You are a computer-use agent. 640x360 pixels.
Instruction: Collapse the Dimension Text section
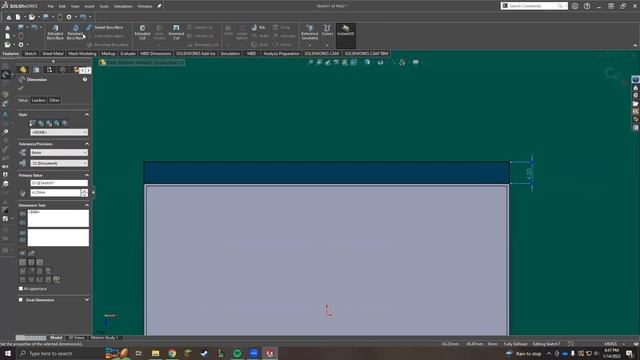87,205
